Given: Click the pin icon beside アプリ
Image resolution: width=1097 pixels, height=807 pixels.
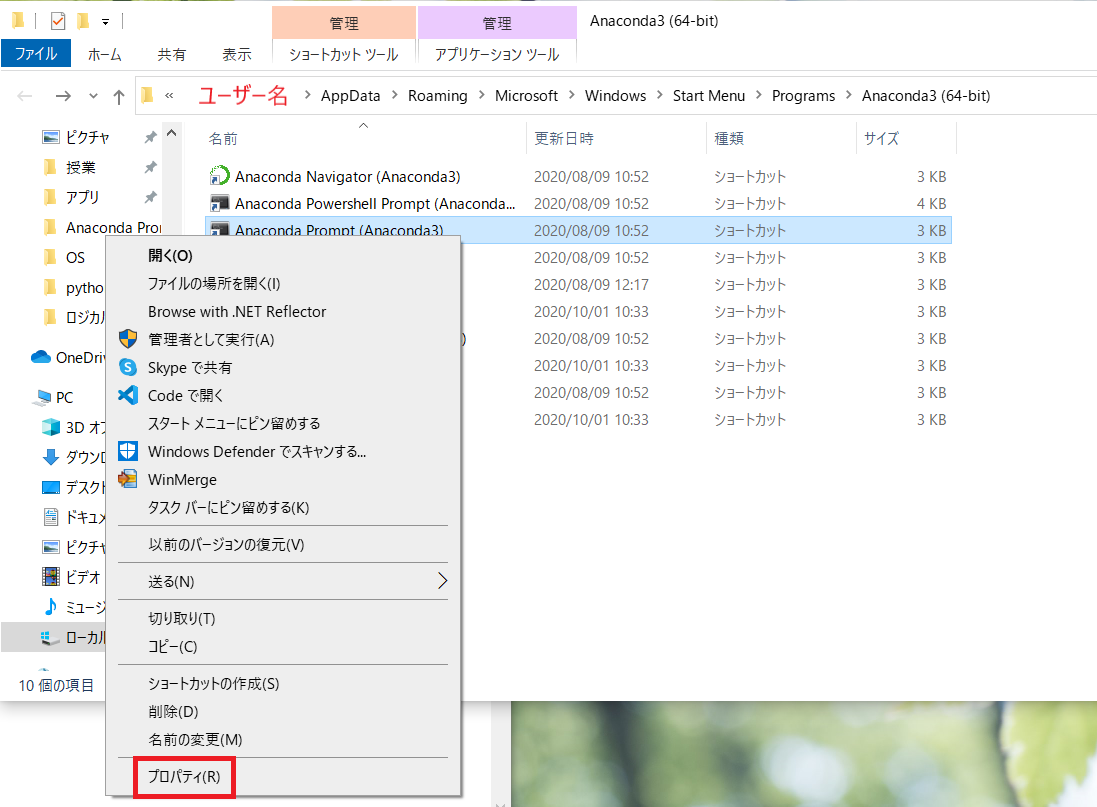Looking at the screenshot, I should coord(150,197).
